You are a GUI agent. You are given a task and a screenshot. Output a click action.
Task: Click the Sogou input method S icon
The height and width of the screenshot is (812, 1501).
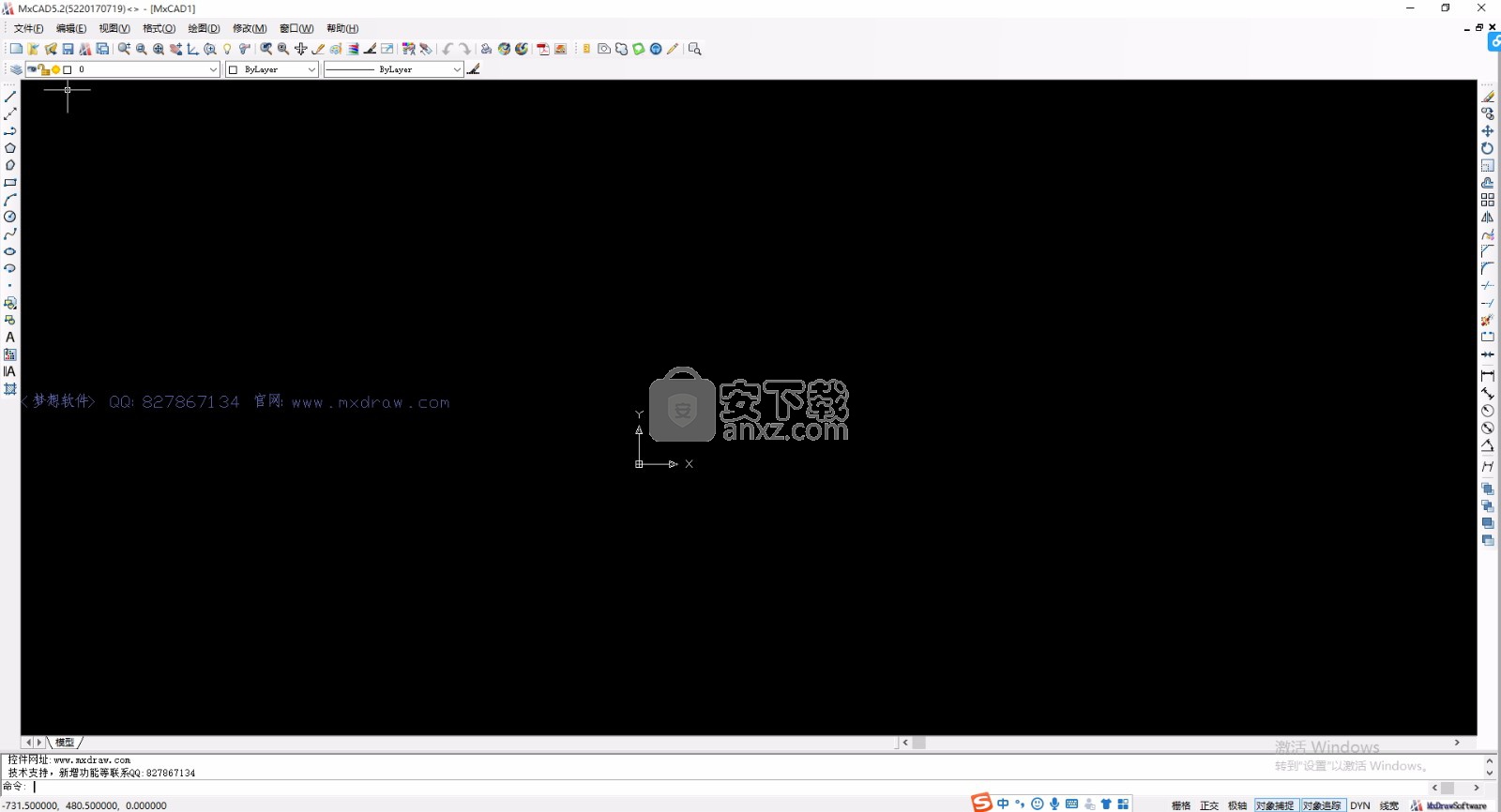pyautogui.click(x=981, y=803)
